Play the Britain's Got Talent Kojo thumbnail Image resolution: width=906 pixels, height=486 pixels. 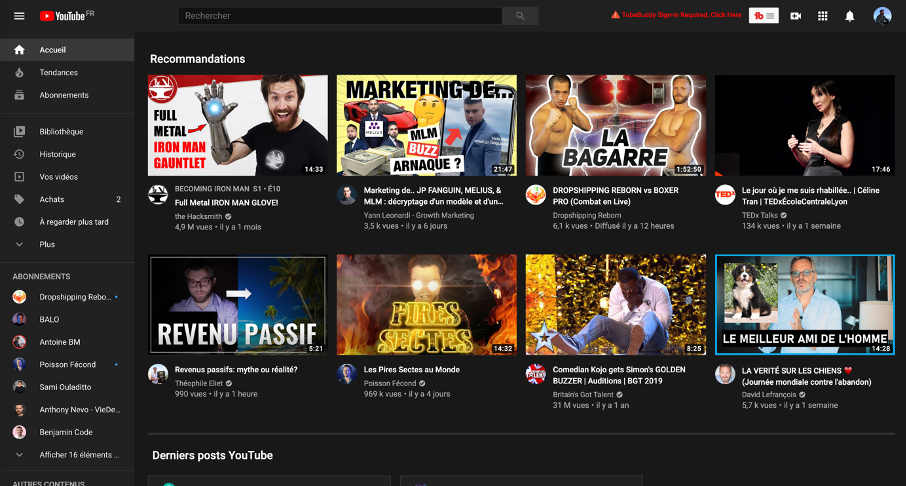coord(615,305)
